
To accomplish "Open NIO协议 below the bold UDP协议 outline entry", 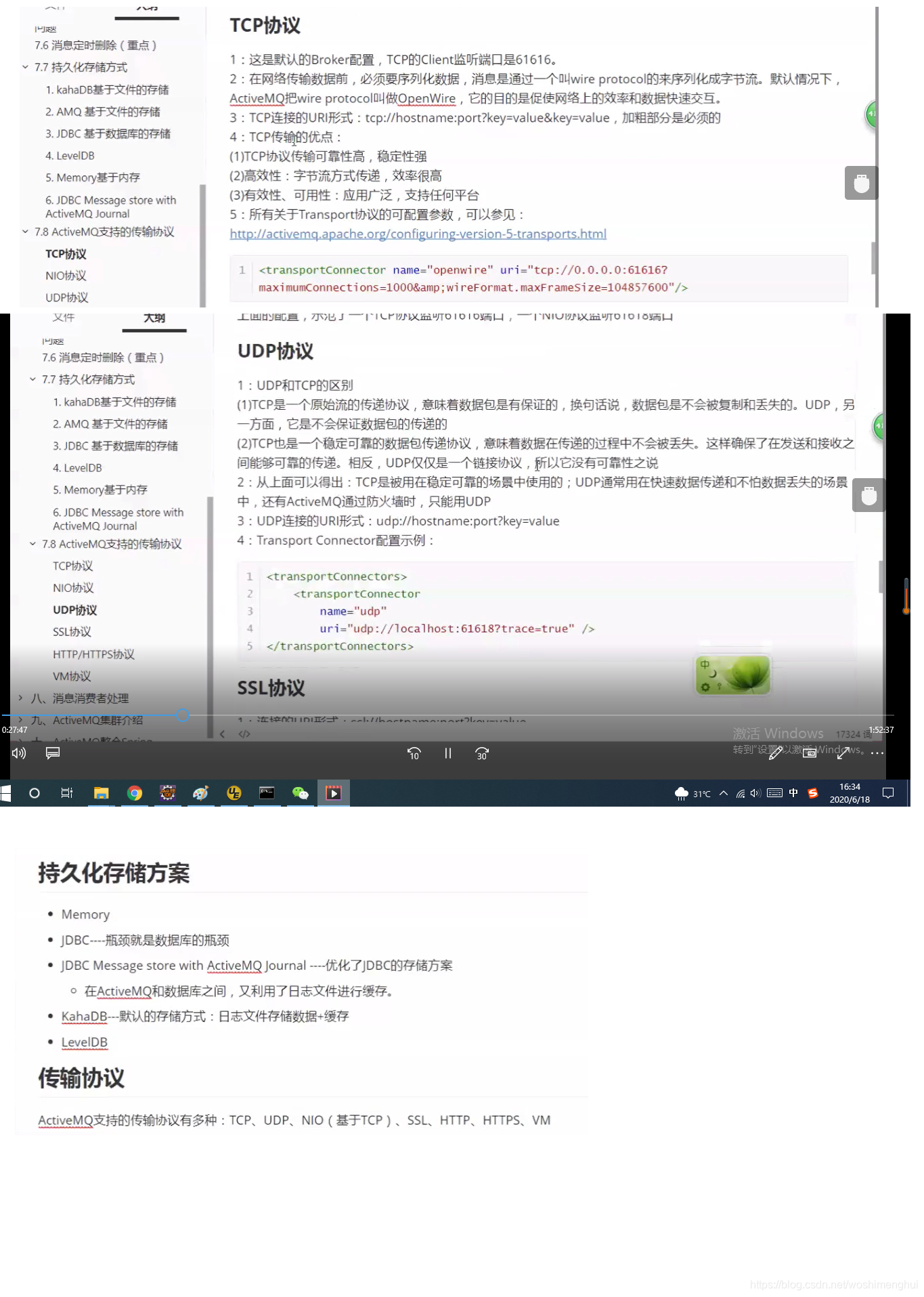I will tap(73, 588).
